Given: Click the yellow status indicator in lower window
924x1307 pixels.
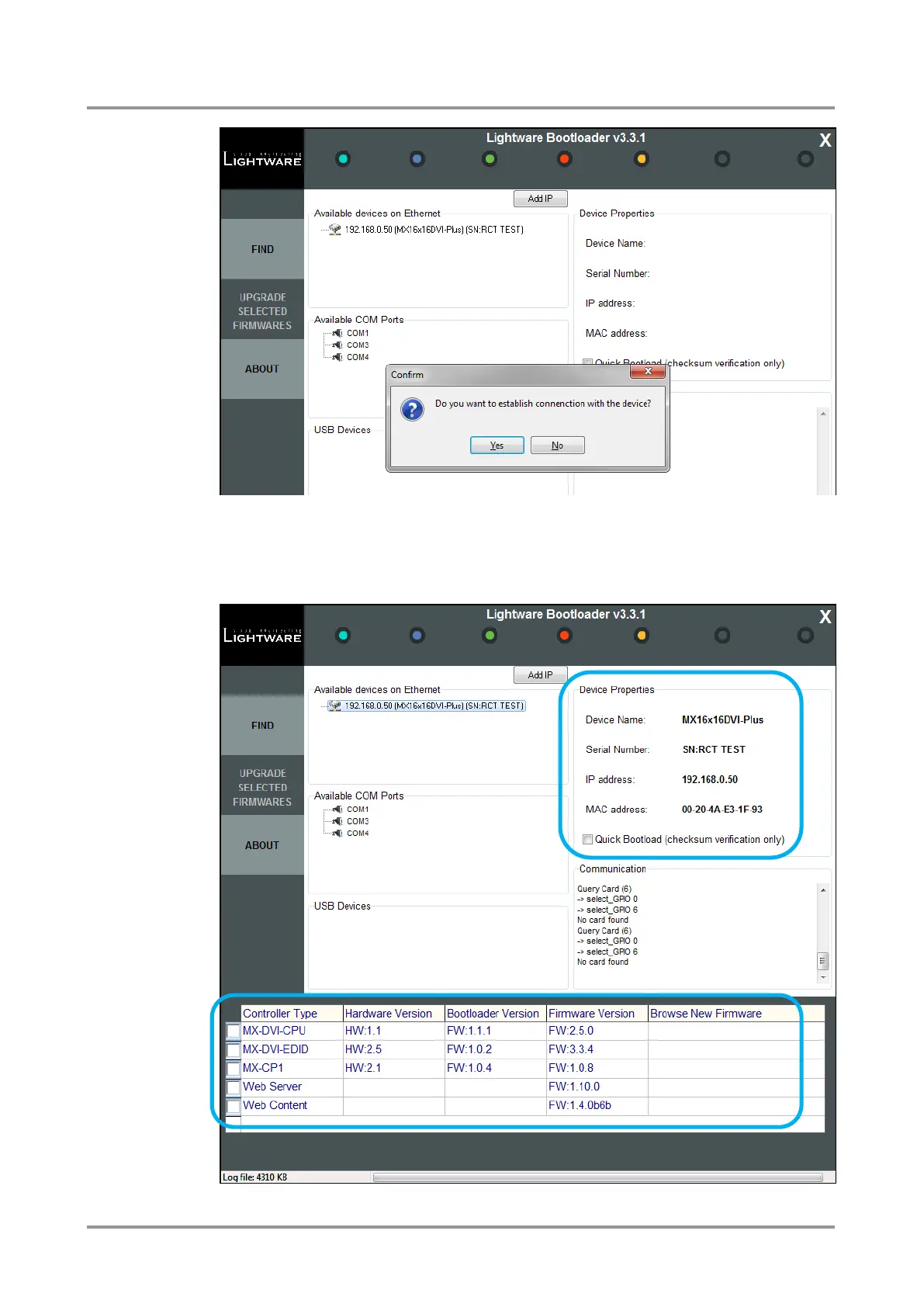Looking at the screenshot, I should pyautogui.click(x=642, y=636).
